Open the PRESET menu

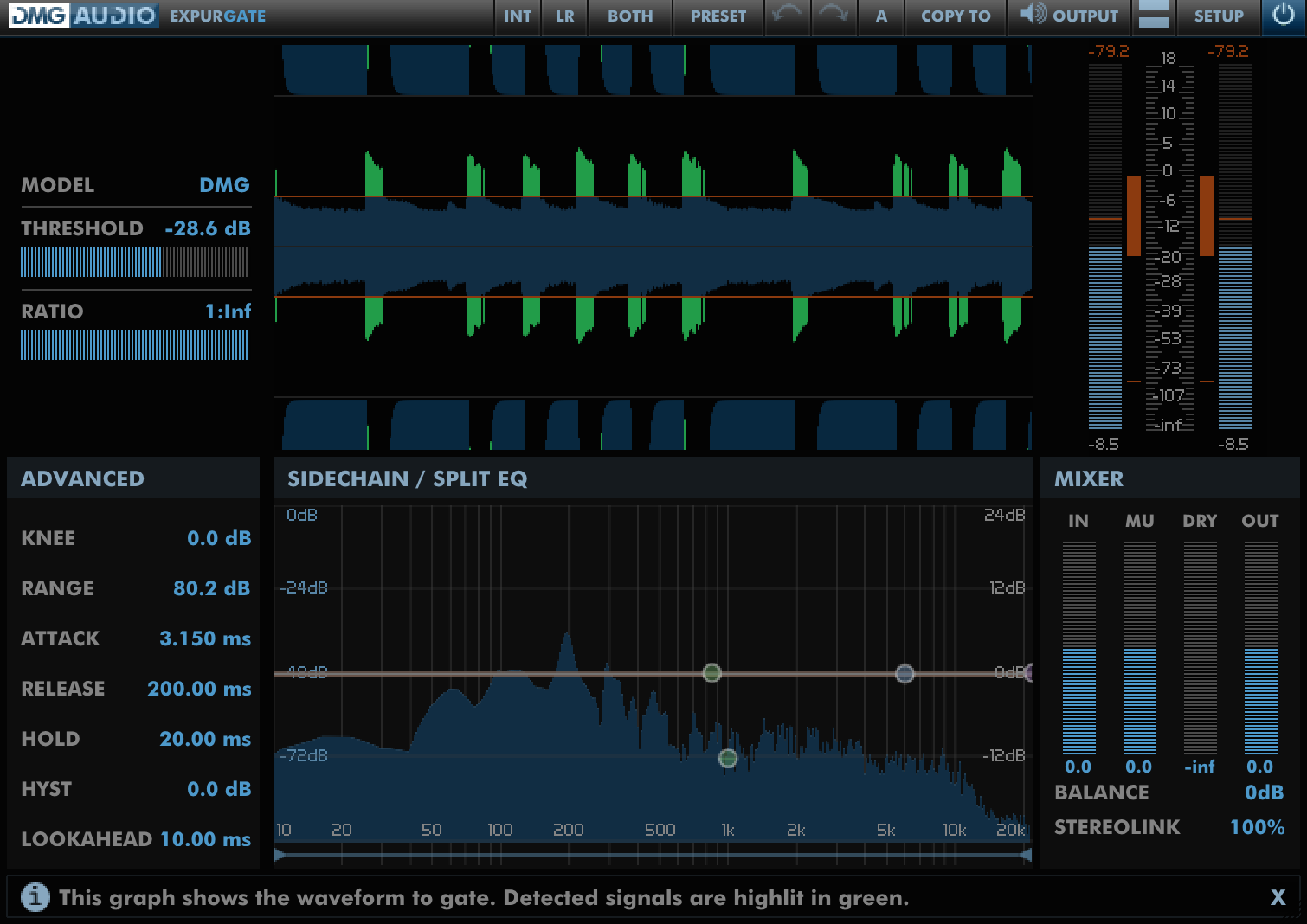click(718, 16)
